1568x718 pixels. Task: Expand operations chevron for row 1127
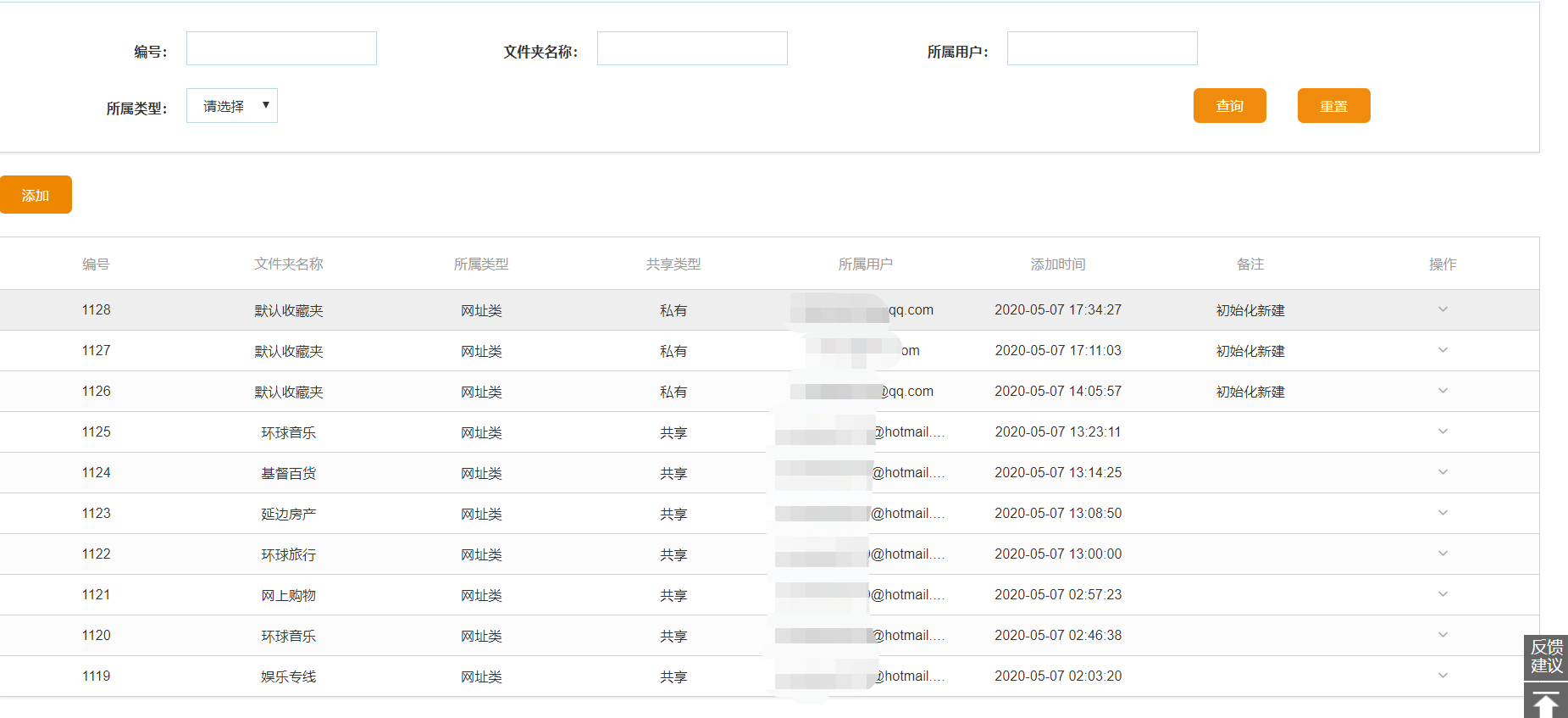(1443, 350)
